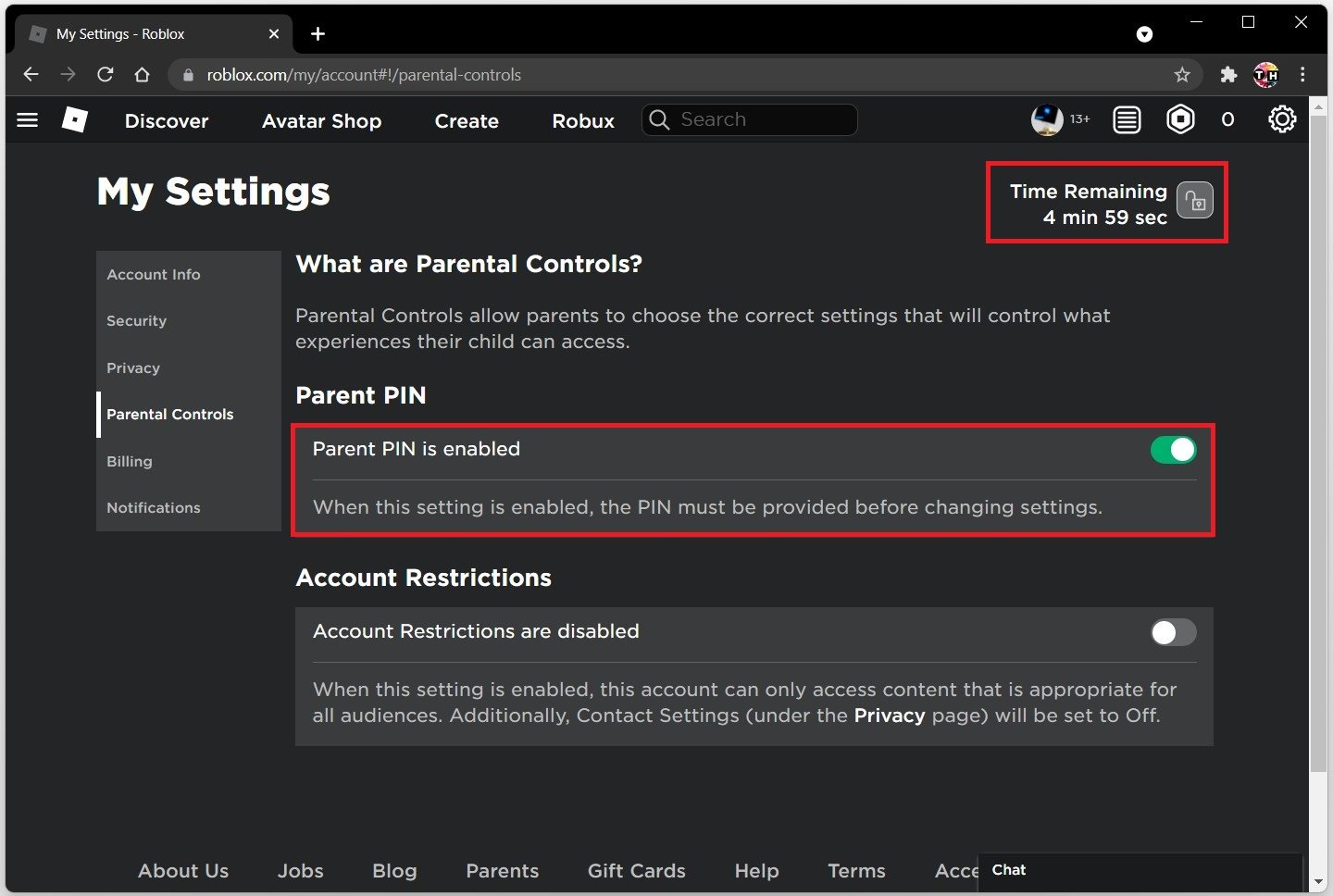
Task: Click the Roblox search field
Action: tap(759, 119)
